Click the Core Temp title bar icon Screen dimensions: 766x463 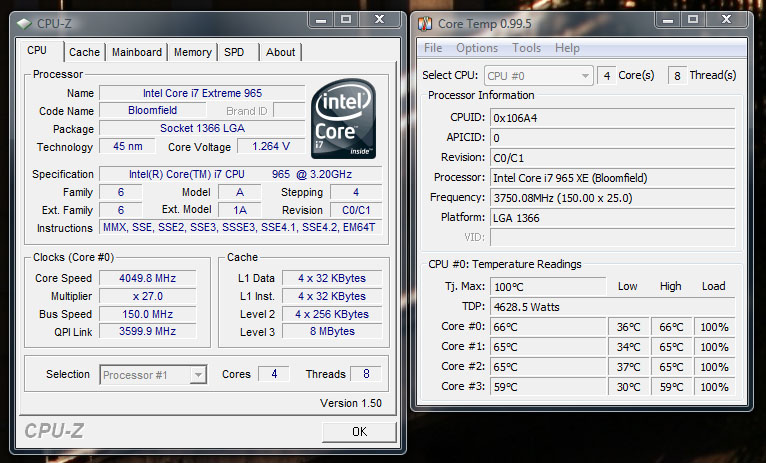425,23
